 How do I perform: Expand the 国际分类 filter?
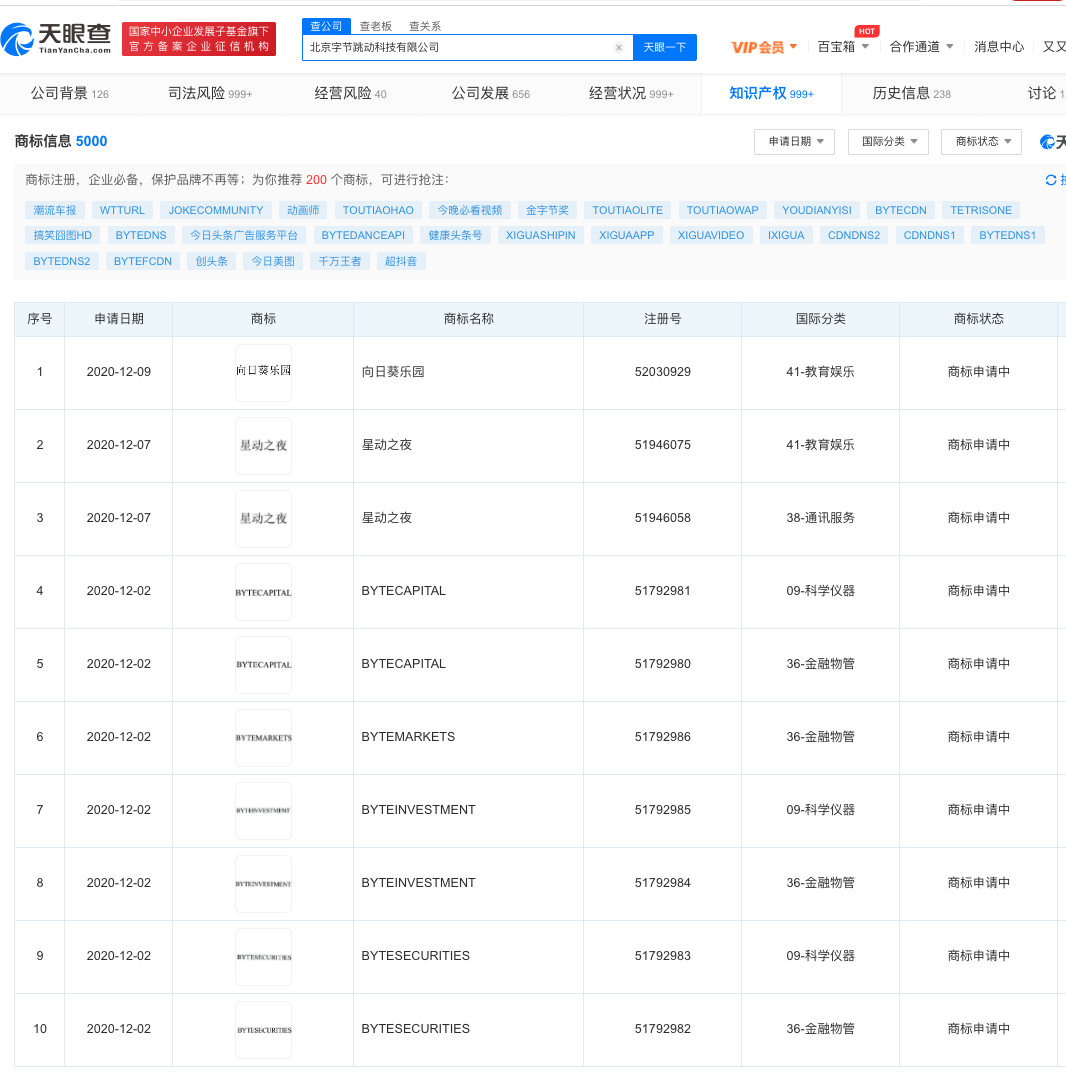(x=888, y=142)
